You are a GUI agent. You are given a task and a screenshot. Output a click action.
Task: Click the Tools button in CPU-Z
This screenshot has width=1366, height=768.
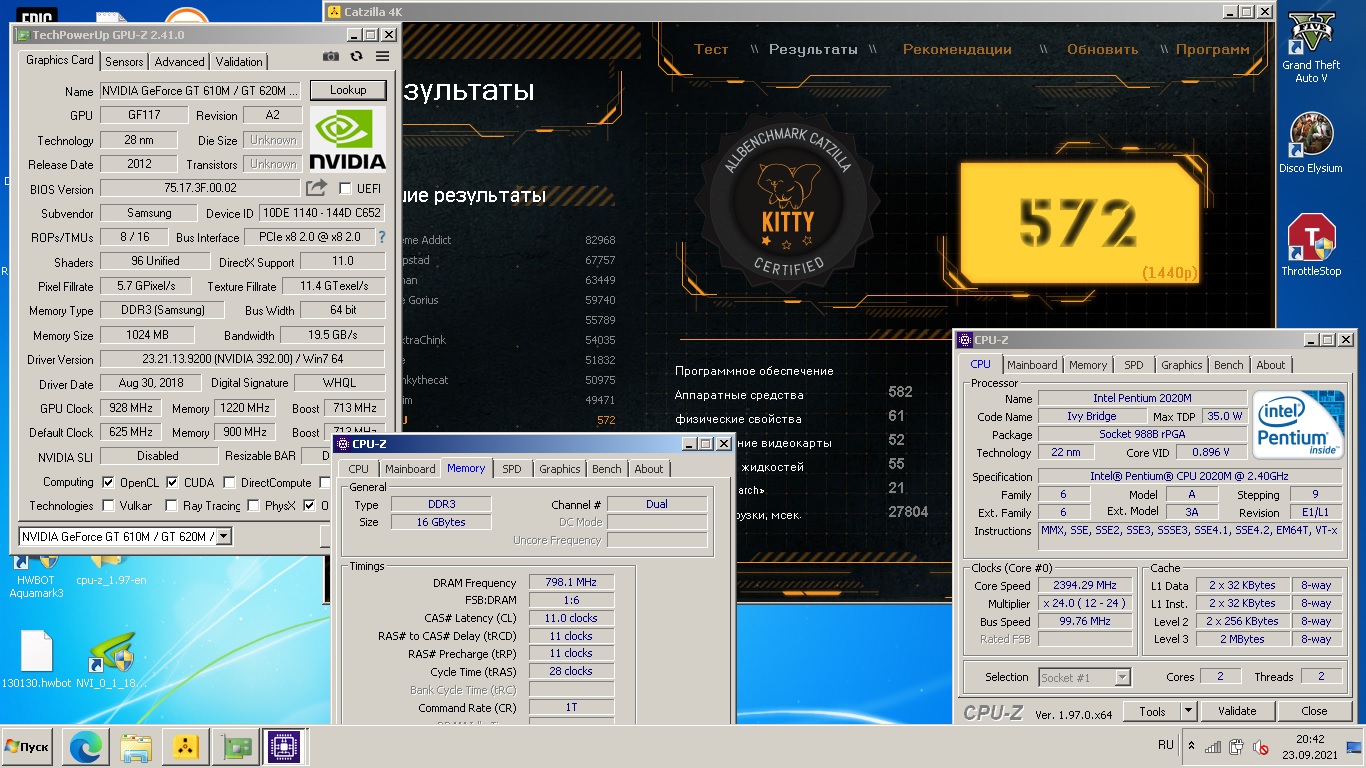[1152, 711]
